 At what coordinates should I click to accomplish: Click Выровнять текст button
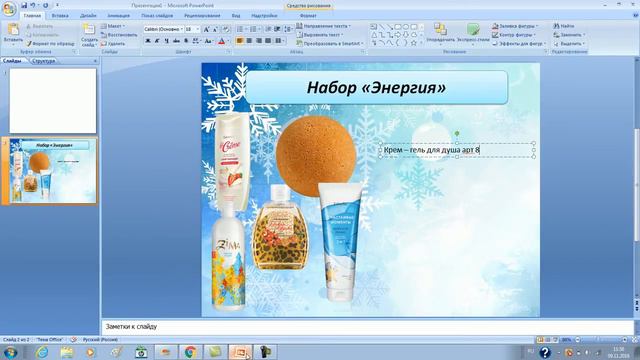coord(320,35)
